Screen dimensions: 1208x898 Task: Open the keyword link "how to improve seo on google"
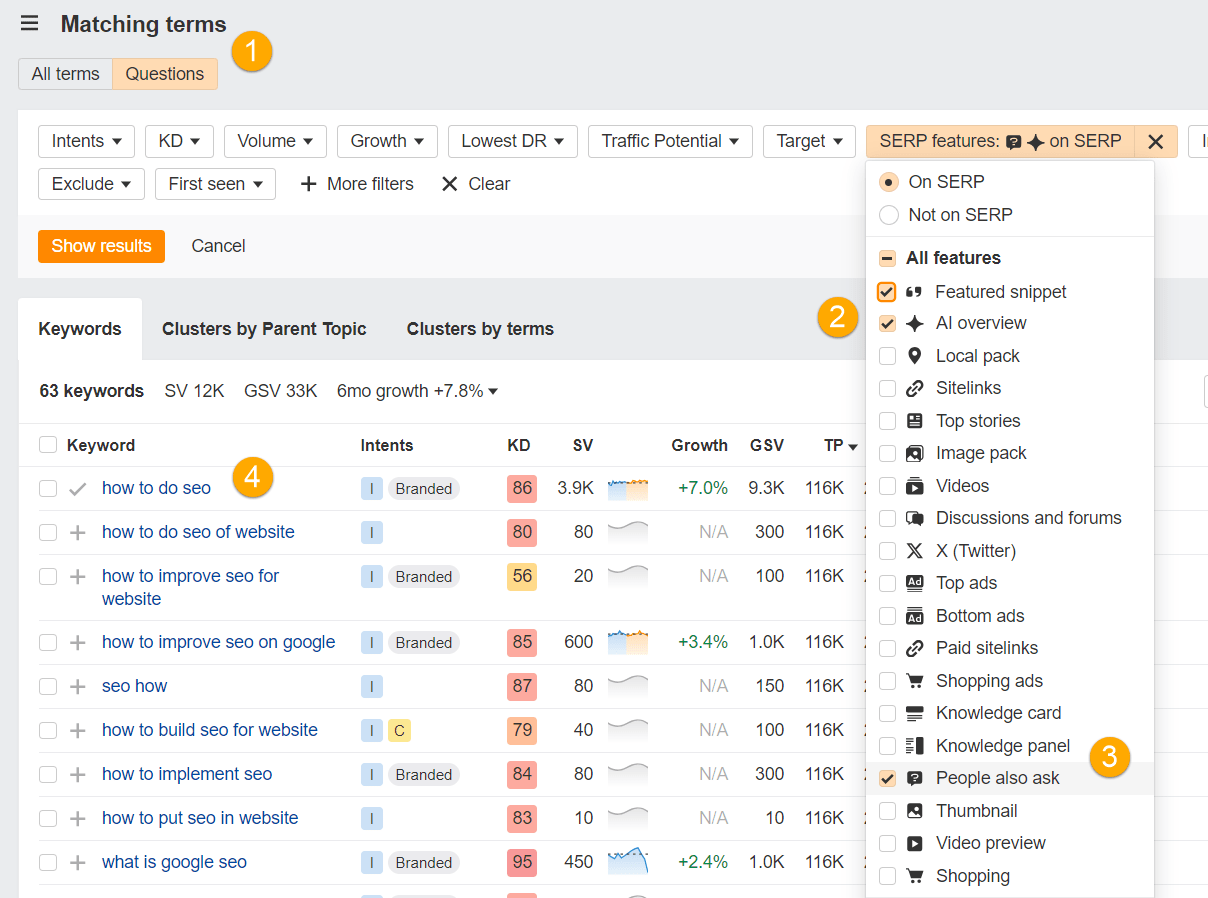(218, 642)
